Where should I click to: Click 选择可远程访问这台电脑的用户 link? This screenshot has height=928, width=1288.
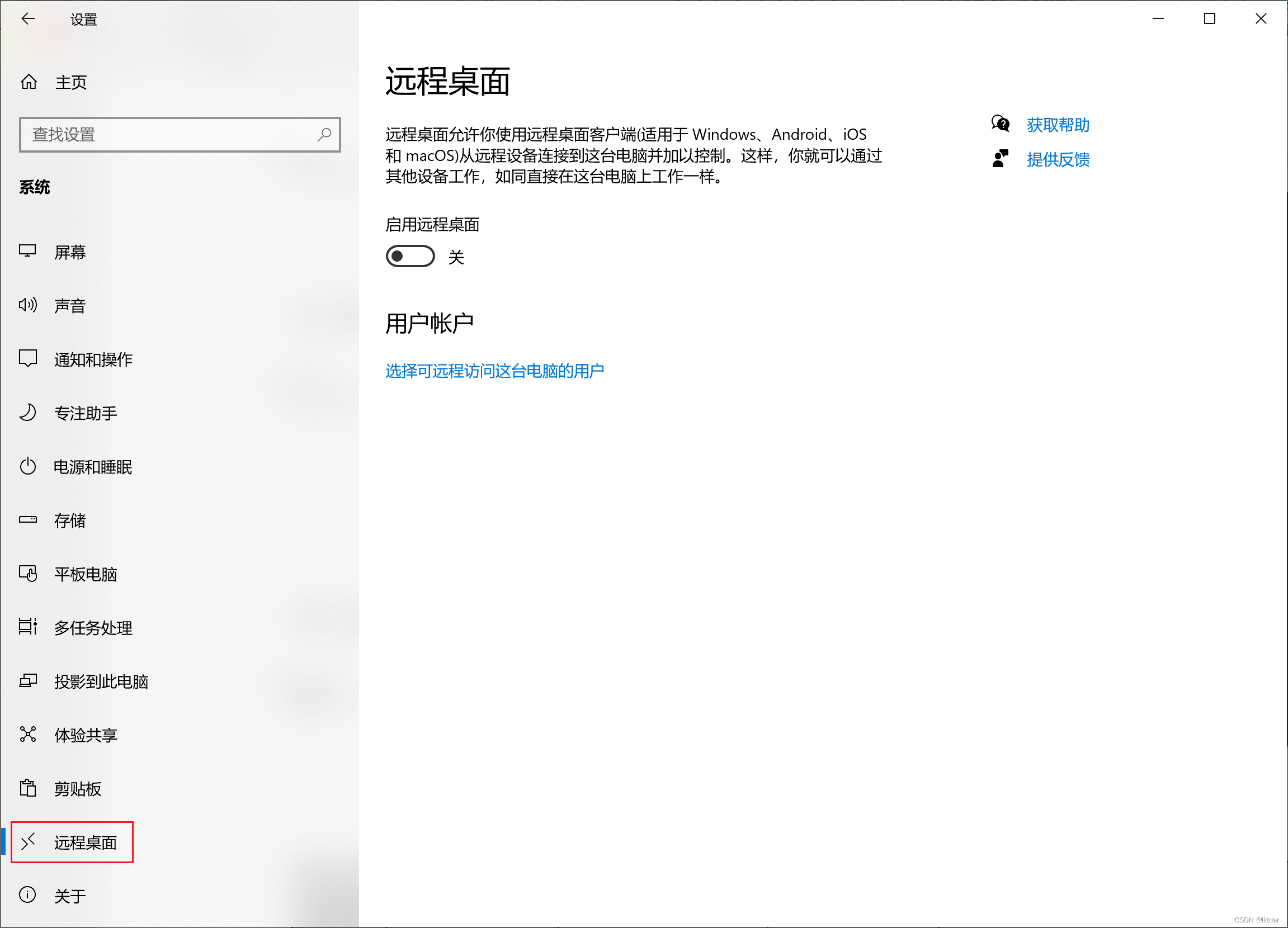(494, 371)
